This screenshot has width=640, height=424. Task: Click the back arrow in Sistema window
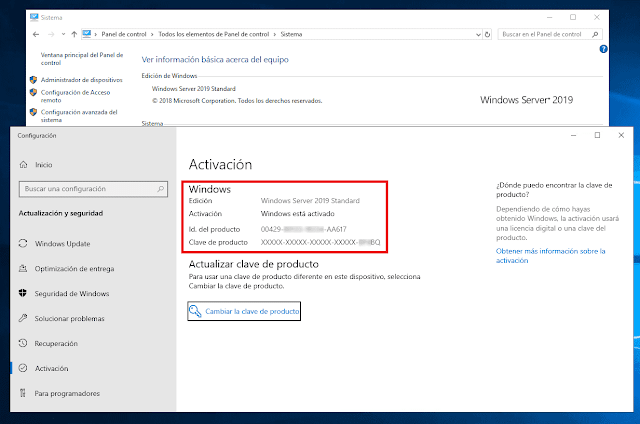point(36,34)
